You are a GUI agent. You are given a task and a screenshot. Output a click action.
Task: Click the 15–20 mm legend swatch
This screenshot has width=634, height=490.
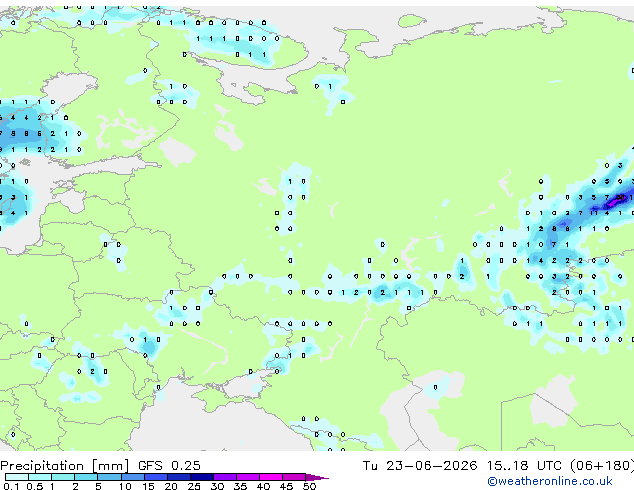coord(156,477)
